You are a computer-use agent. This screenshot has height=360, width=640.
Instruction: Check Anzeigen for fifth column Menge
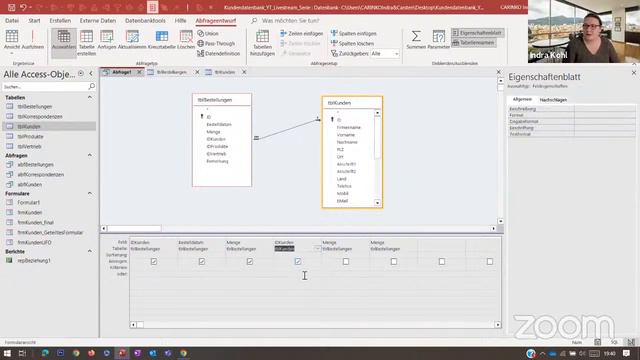tap(346, 261)
